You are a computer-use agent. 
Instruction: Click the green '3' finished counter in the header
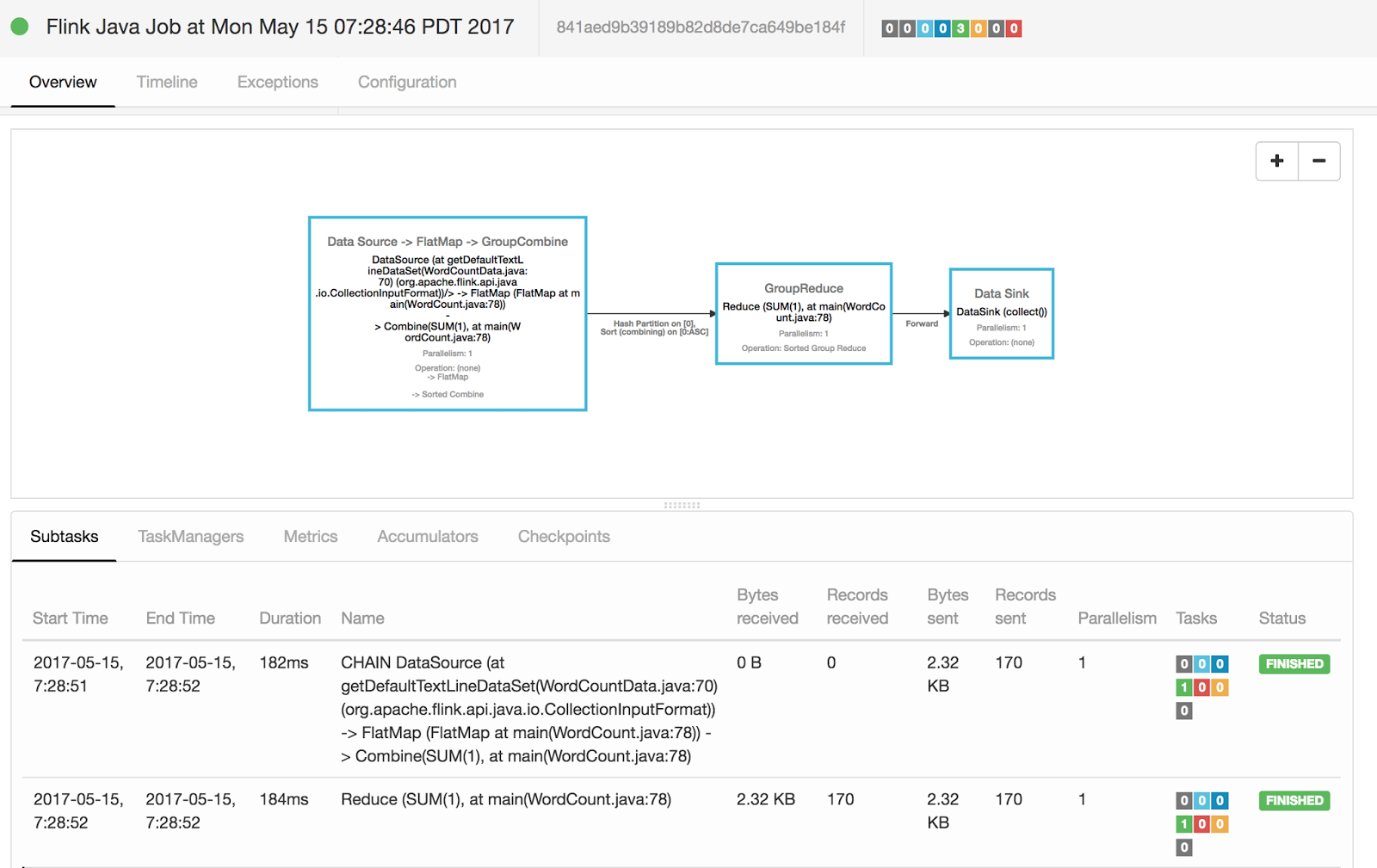(960, 28)
